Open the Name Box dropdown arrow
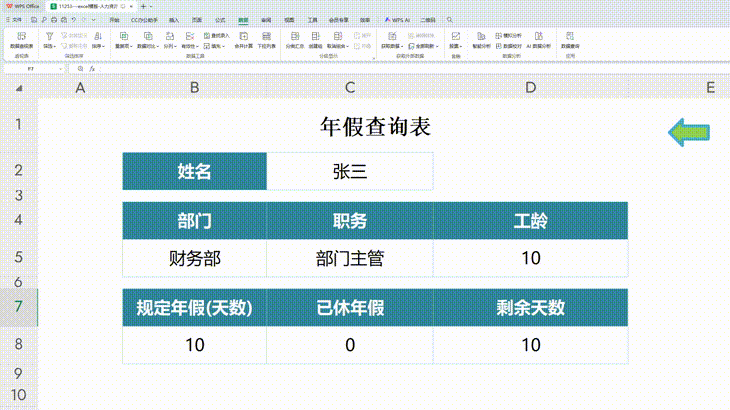 pos(61,69)
